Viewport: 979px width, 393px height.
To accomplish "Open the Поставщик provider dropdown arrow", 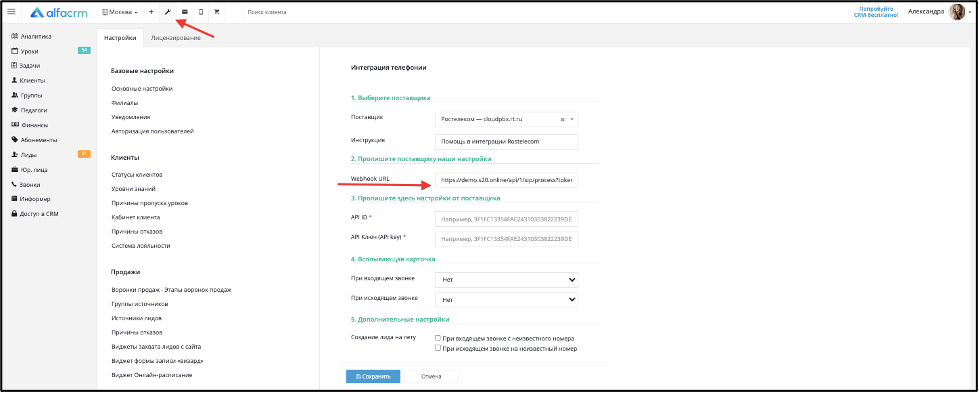I will click(x=572, y=119).
